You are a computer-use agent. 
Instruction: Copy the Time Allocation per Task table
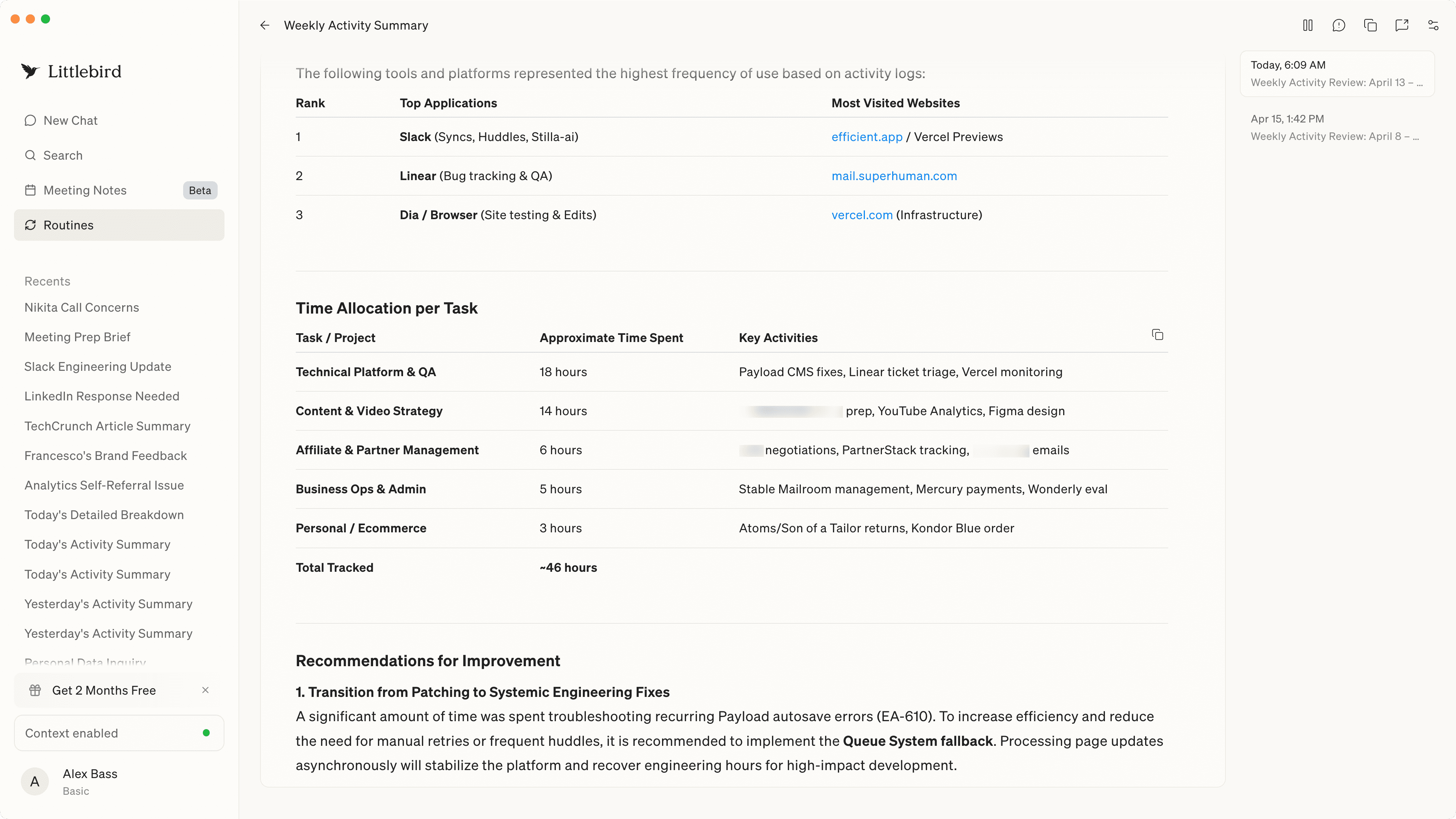tap(1157, 334)
